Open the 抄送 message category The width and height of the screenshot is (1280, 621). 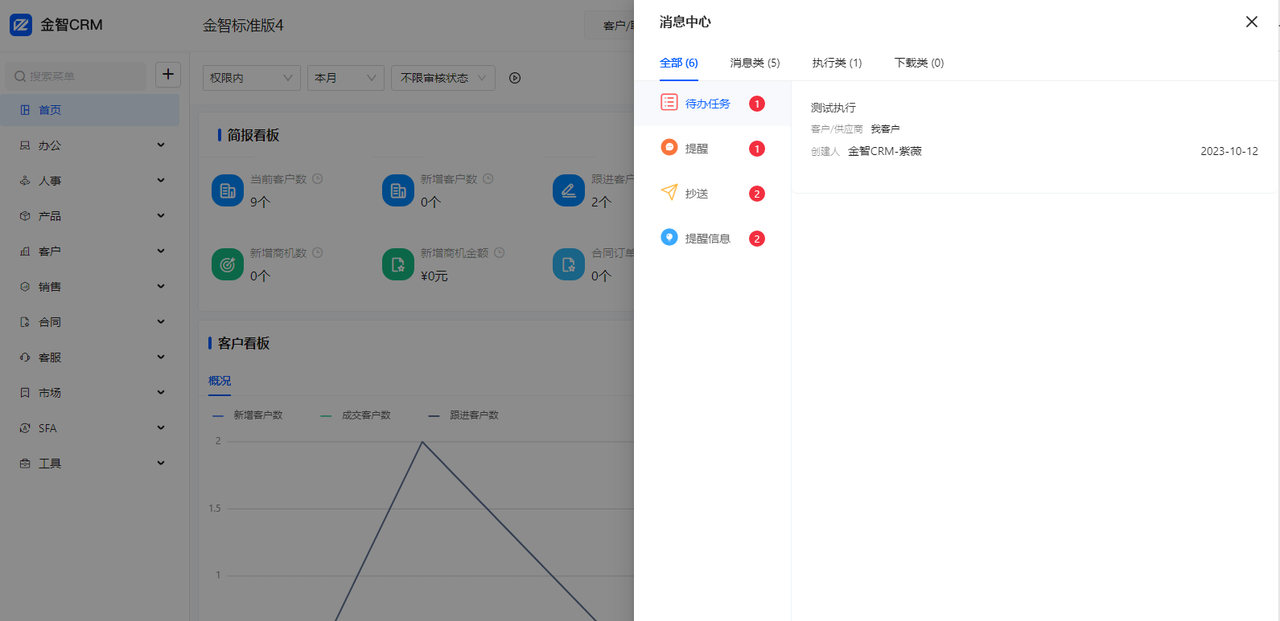click(x=712, y=193)
